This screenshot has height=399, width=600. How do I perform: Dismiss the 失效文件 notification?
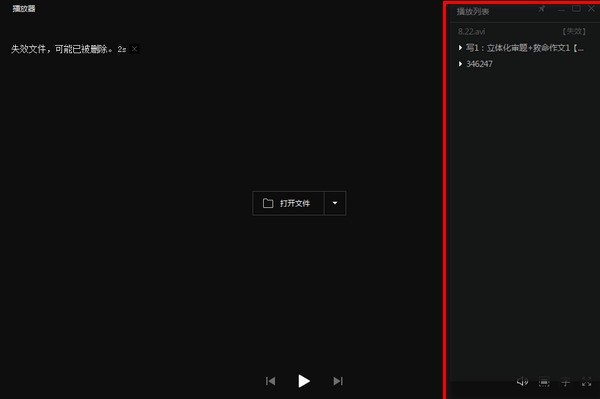point(134,49)
